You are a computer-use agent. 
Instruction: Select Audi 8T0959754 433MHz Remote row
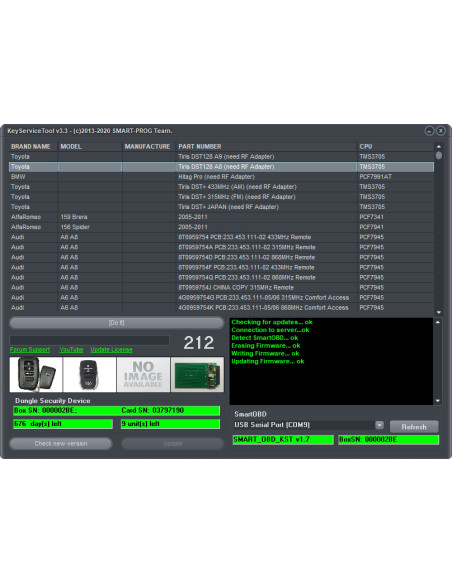[222, 237]
